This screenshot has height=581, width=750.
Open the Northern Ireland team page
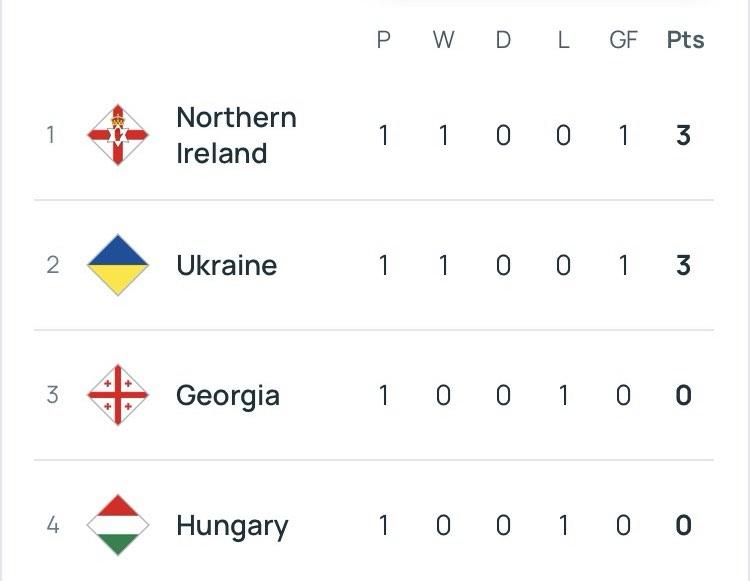(x=236, y=135)
